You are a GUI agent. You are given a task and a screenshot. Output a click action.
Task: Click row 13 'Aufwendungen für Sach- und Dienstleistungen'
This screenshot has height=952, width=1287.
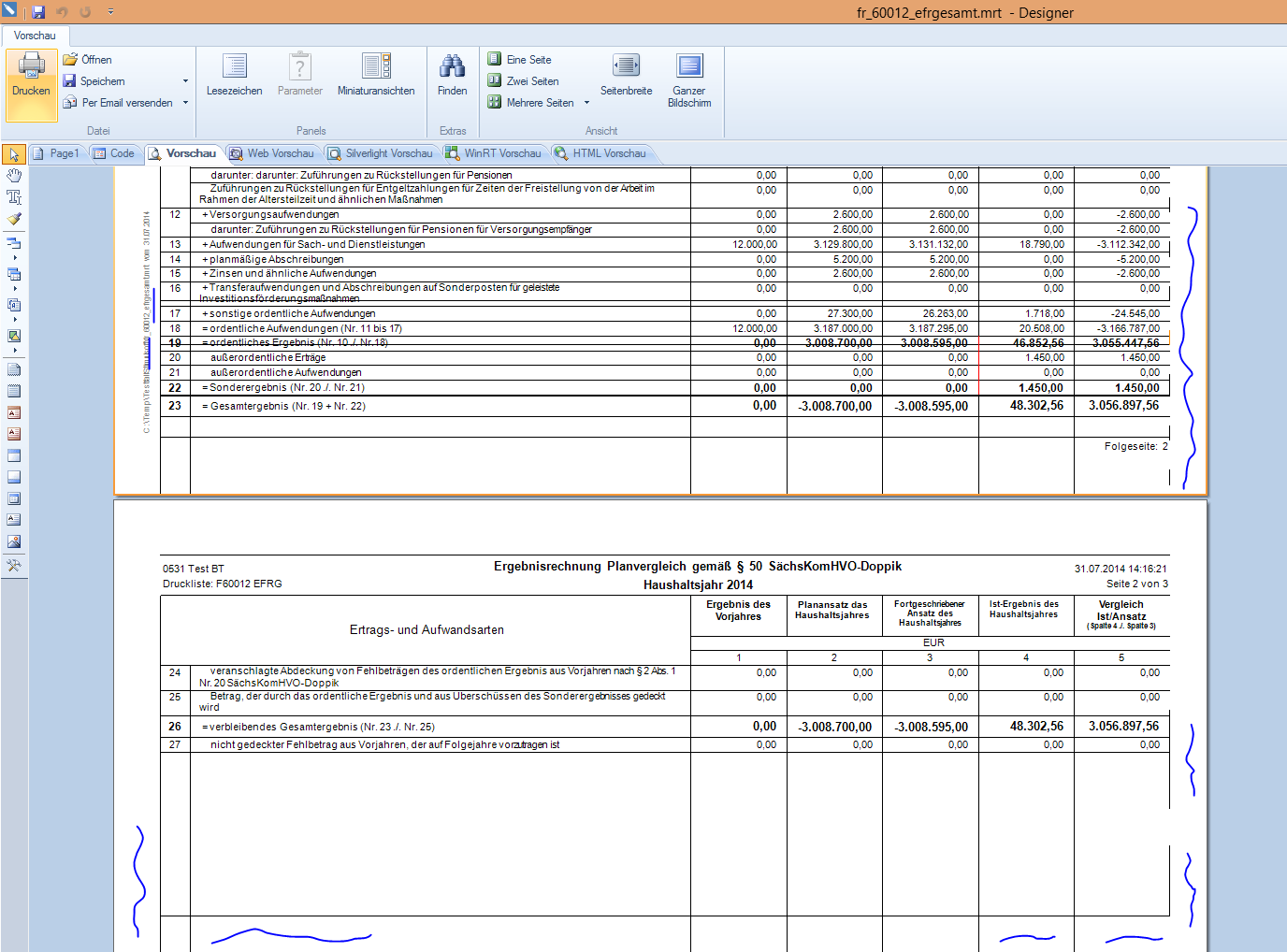[313, 244]
